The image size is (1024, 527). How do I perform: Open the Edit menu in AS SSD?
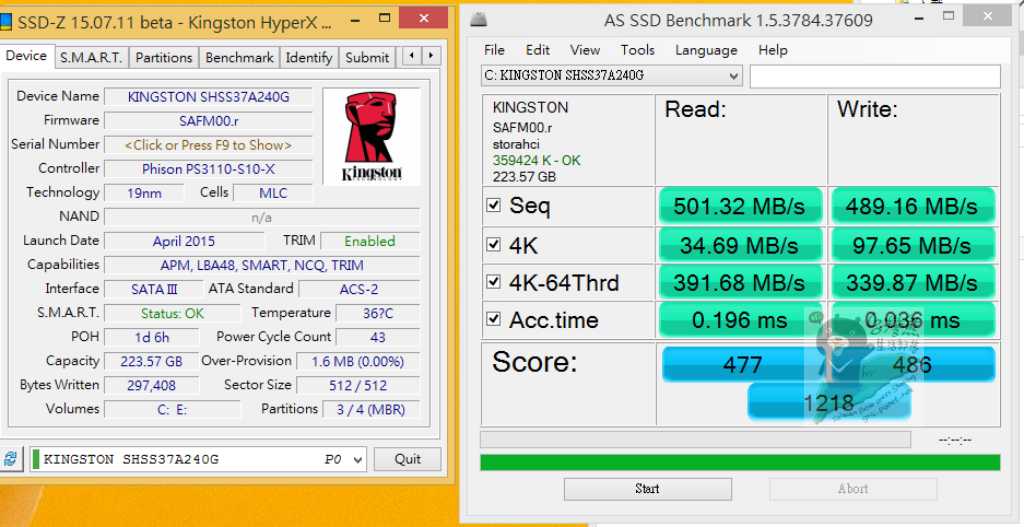[537, 50]
